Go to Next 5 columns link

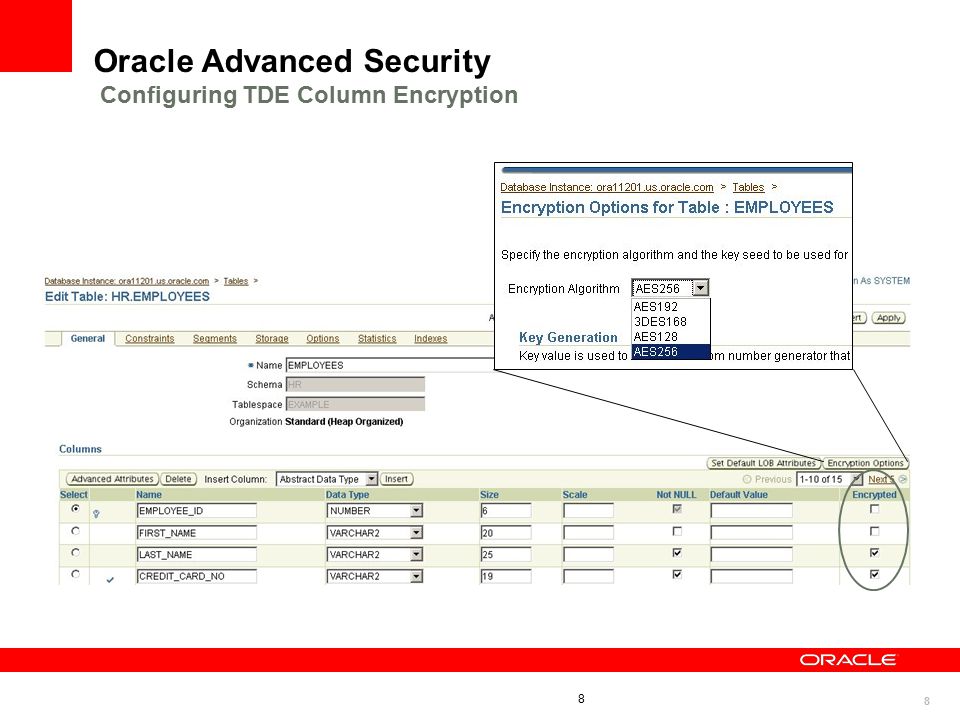pyautogui.click(x=881, y=479)
